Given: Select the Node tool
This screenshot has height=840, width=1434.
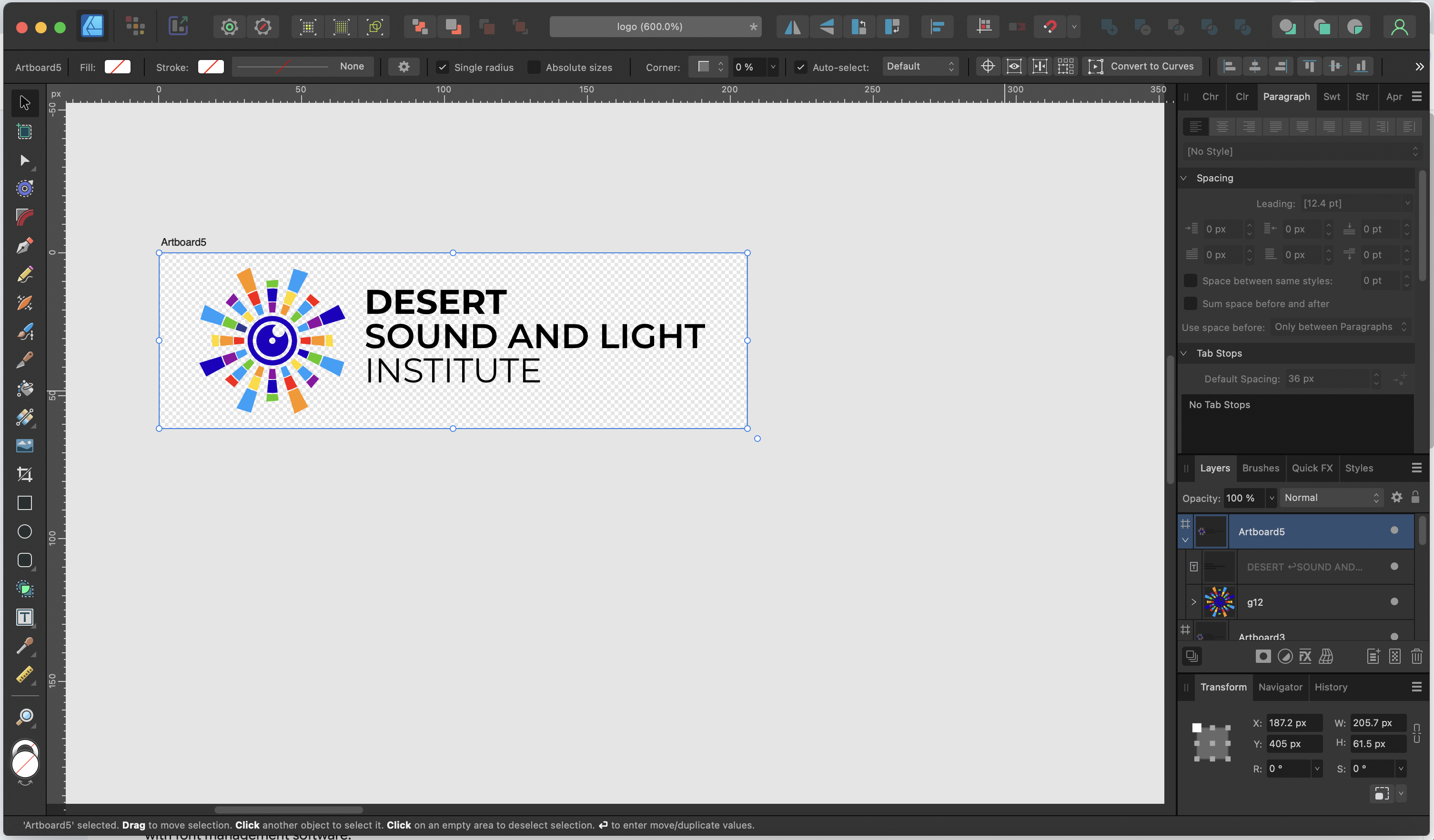Looking at the screenshot, I should click(24, 160).
